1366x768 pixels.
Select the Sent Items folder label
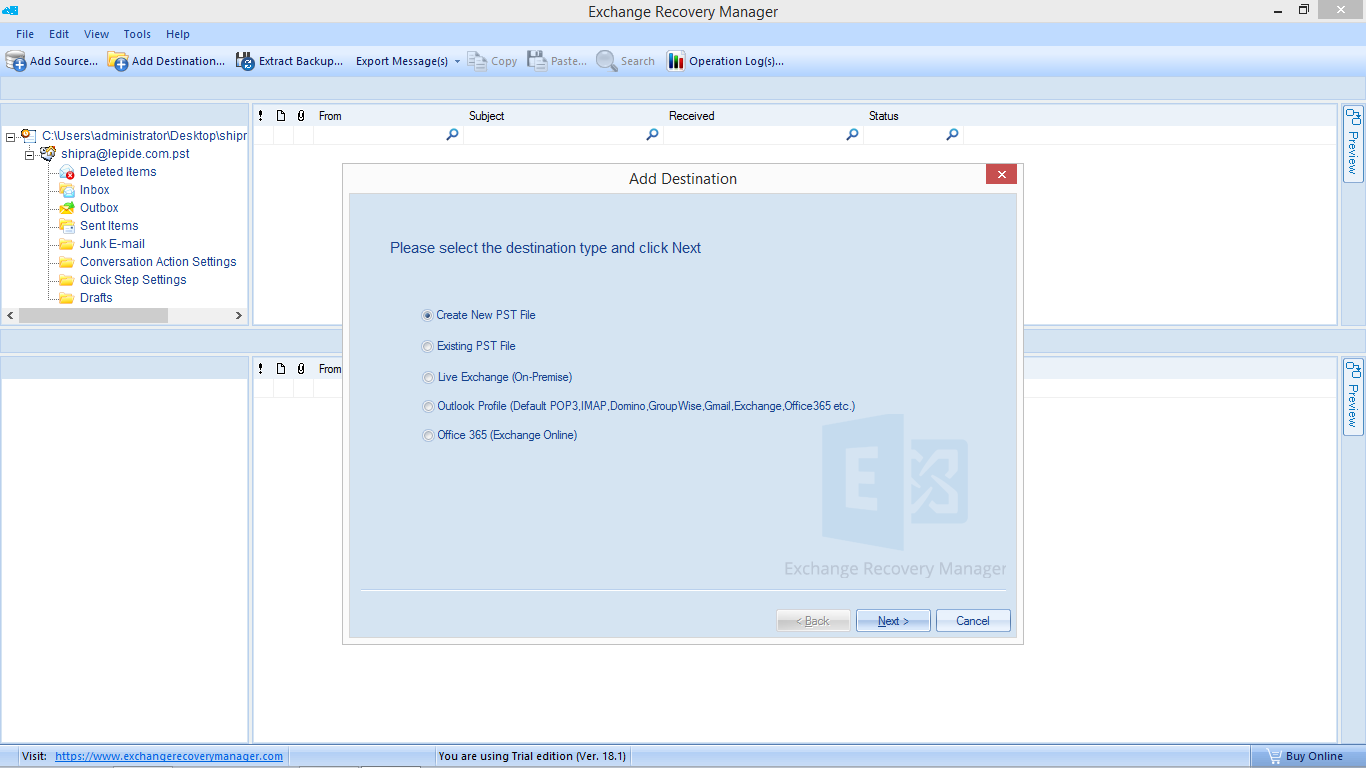coord(109,226)
